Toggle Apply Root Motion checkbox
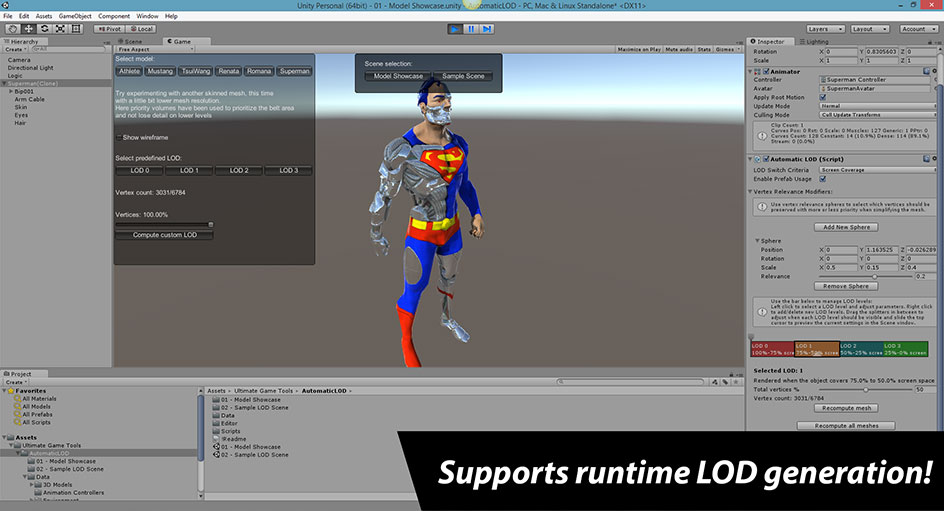Viewport: 944px width, 511px height. point(823,97)
